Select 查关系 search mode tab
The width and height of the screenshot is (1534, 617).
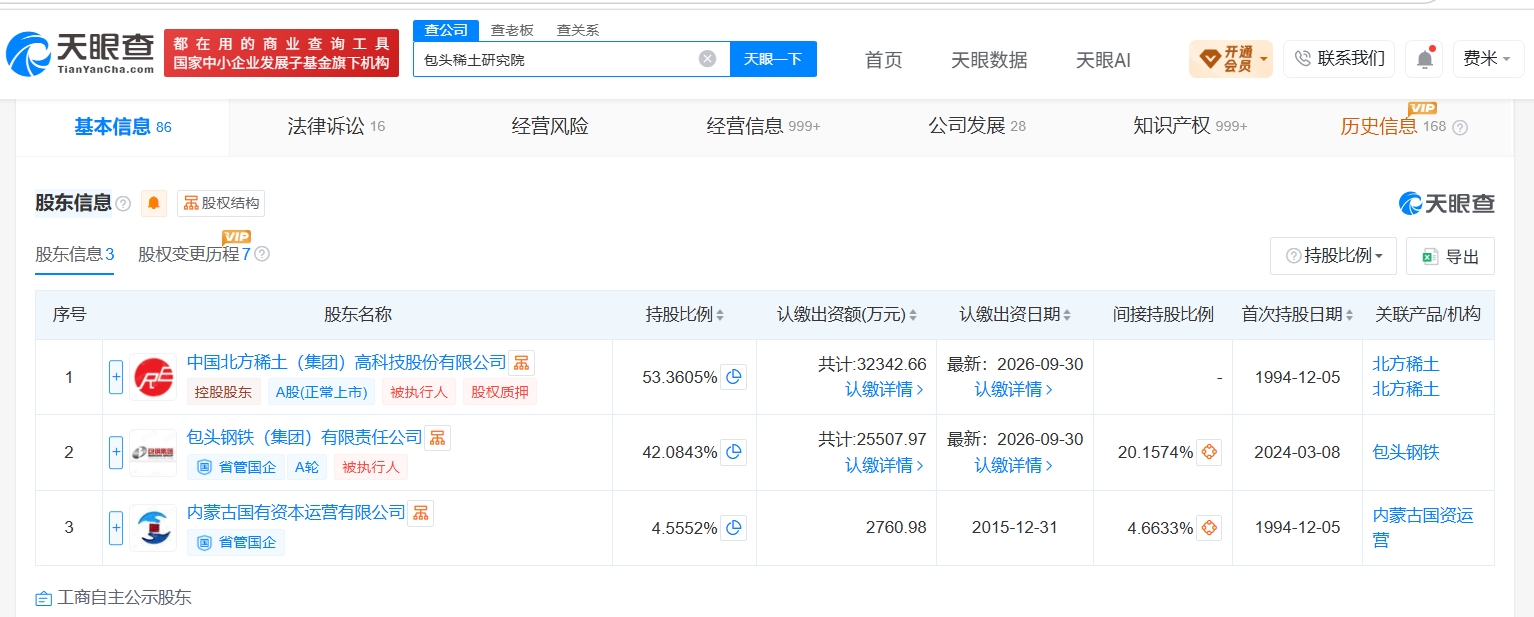pyautogui.click(x=578, y=30)
